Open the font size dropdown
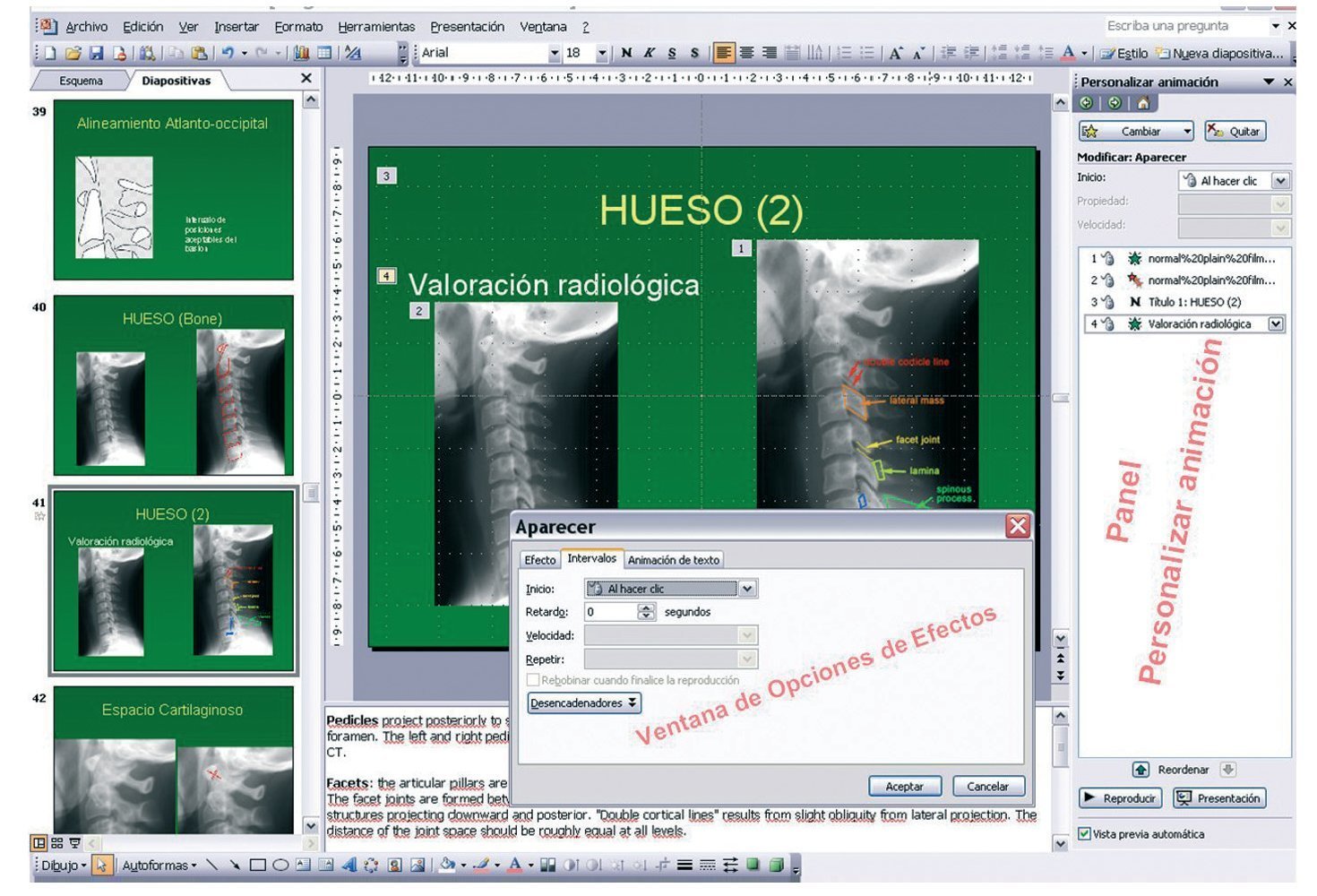 click(602, 53)
